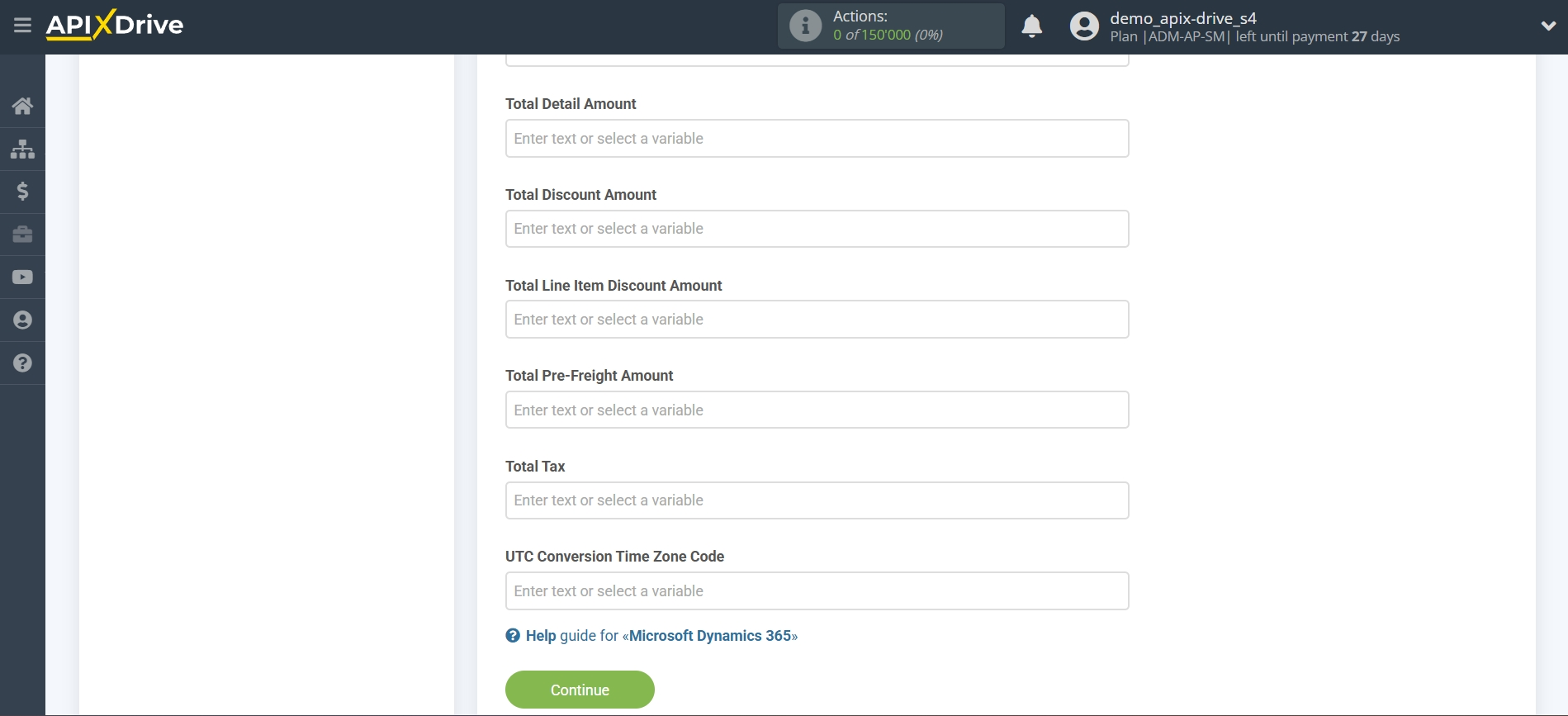Open the billing dollar icon
The height and width of the screenshot is (716, 1568).
22,192
